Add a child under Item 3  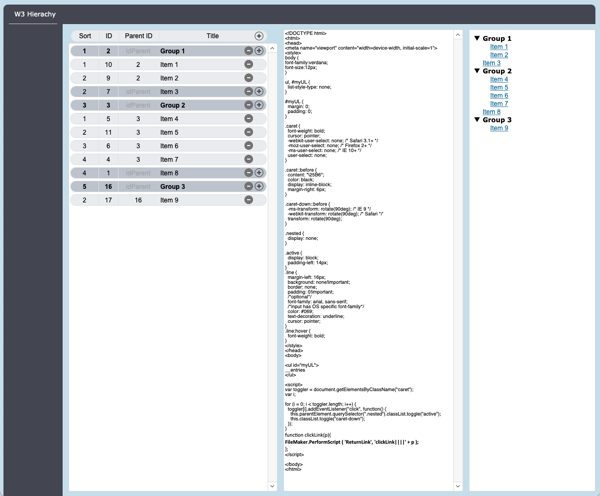point(259,91)
